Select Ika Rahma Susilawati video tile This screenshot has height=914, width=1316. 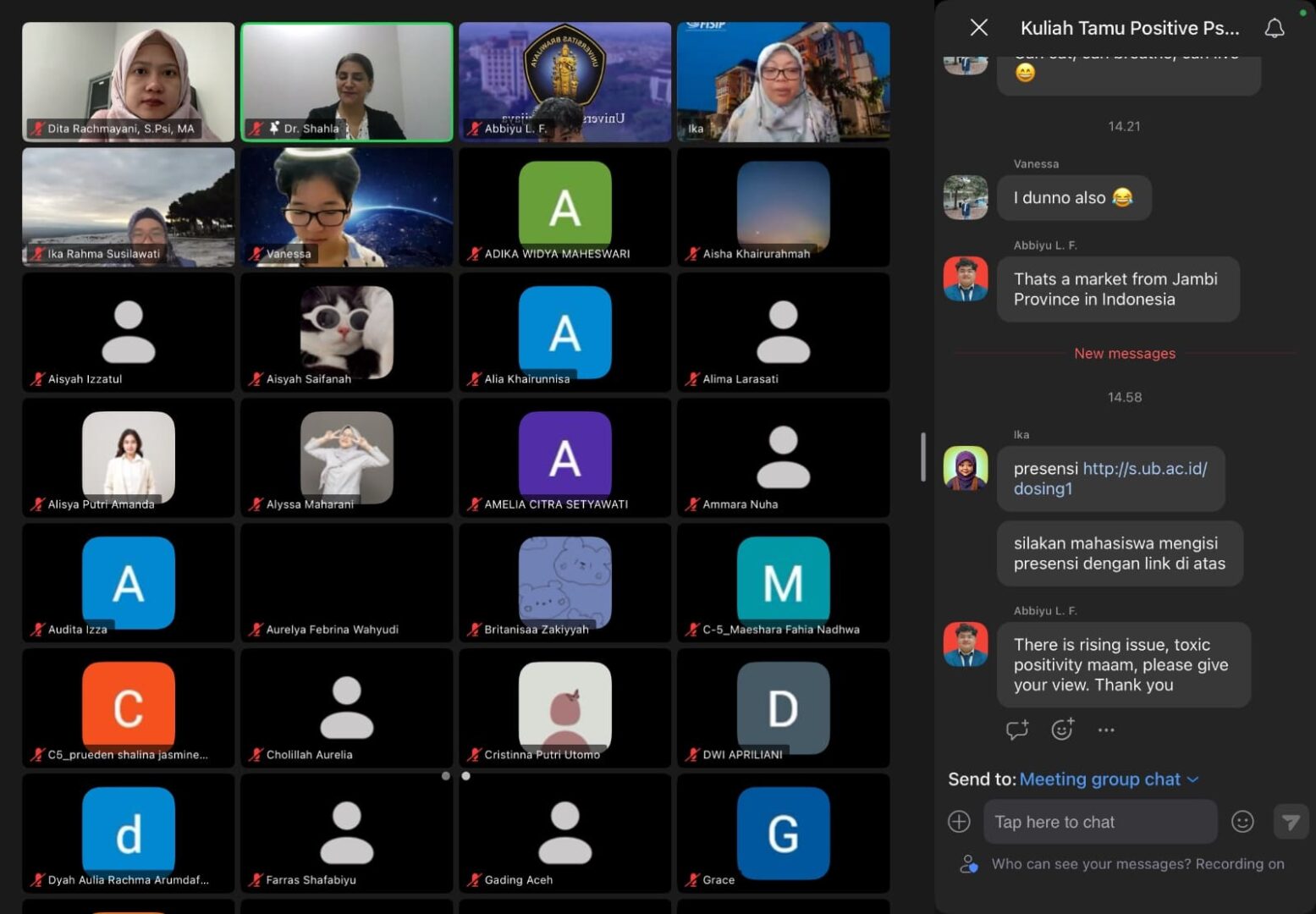tap(129, 207)
